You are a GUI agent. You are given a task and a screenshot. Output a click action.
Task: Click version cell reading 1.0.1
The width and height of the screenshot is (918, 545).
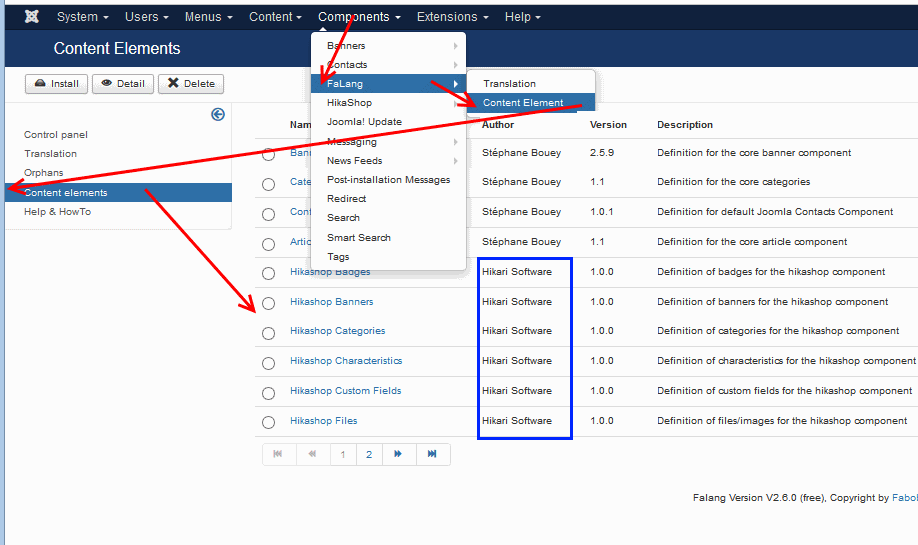pos(602,212)
